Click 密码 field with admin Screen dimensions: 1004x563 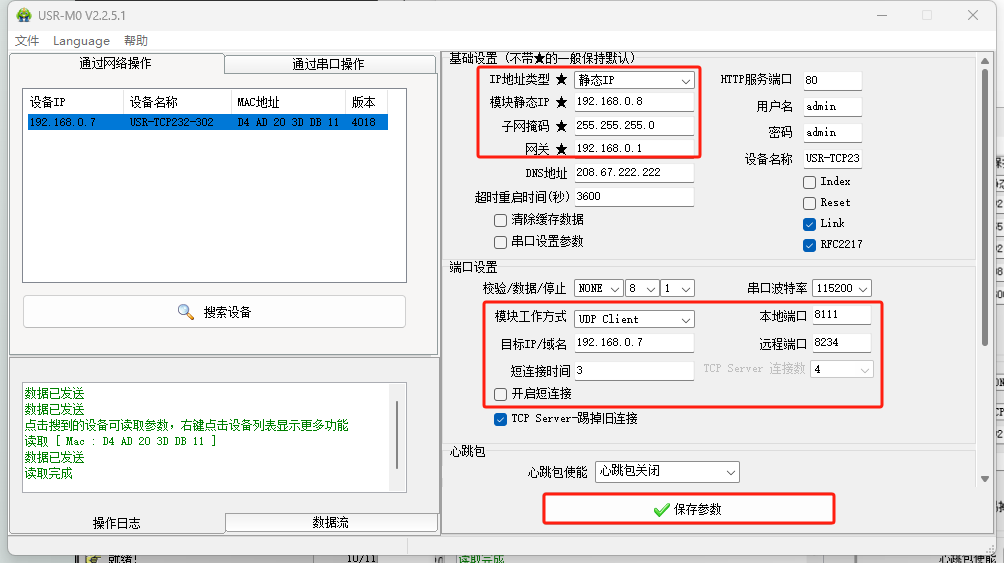(832, 133)
